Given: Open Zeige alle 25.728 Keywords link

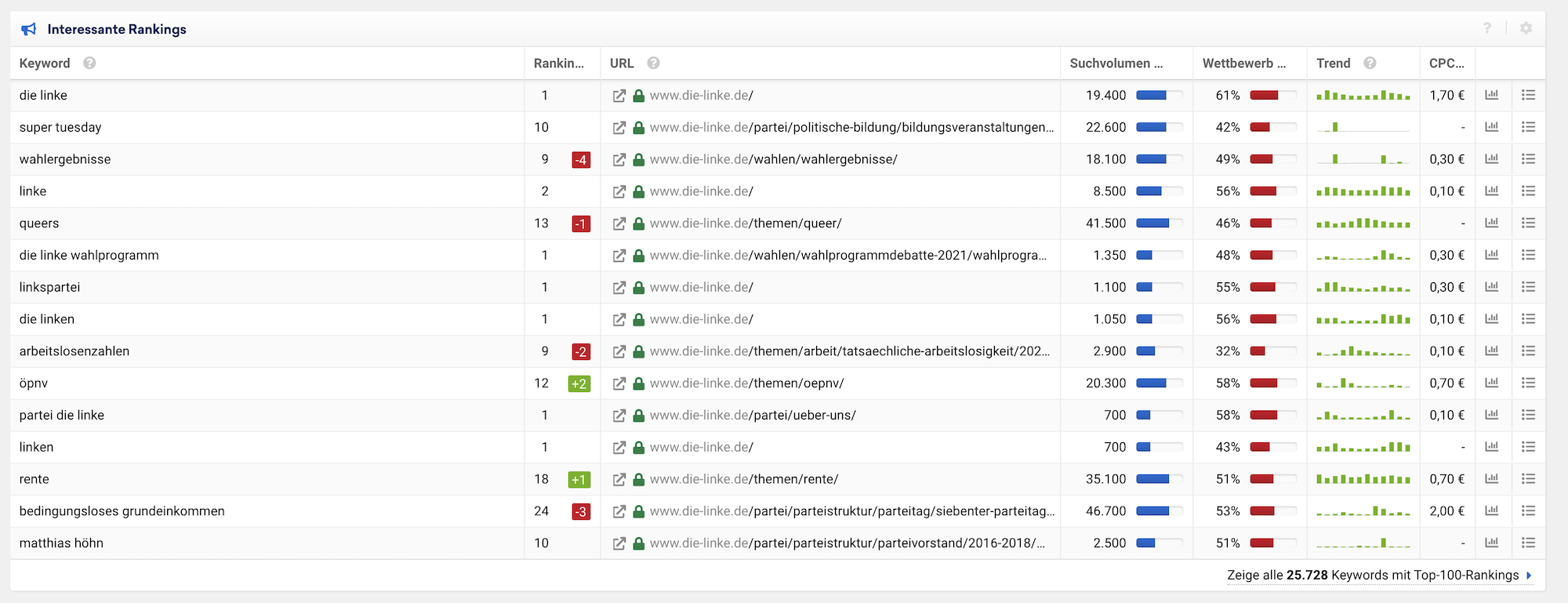Looking at the screenshot, I should pos(1379,576).
